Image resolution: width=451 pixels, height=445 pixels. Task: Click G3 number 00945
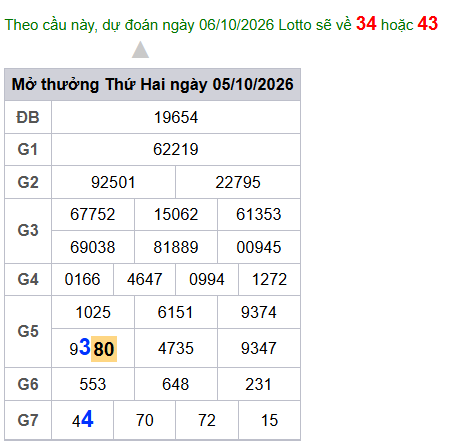259,247
